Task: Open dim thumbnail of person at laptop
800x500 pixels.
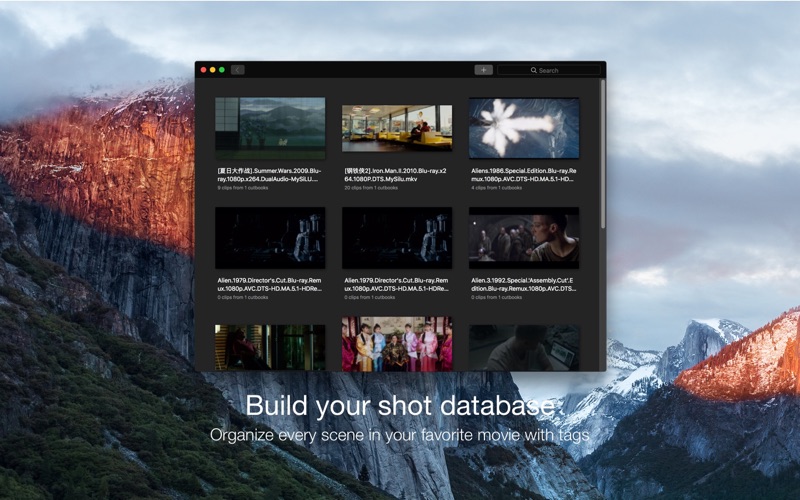Action: 524,347
